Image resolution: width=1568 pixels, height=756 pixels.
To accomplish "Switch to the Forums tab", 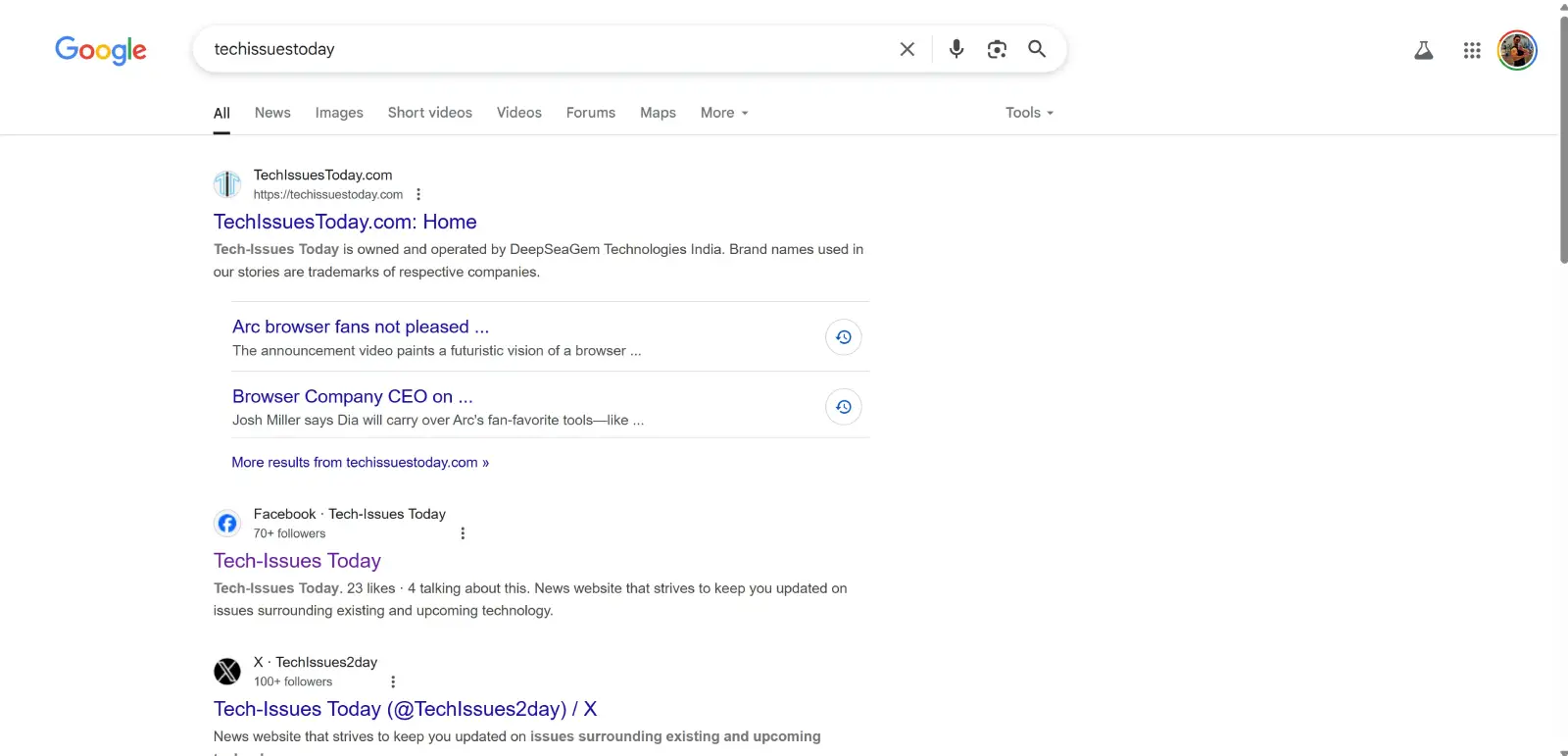I will coord(591,113).
